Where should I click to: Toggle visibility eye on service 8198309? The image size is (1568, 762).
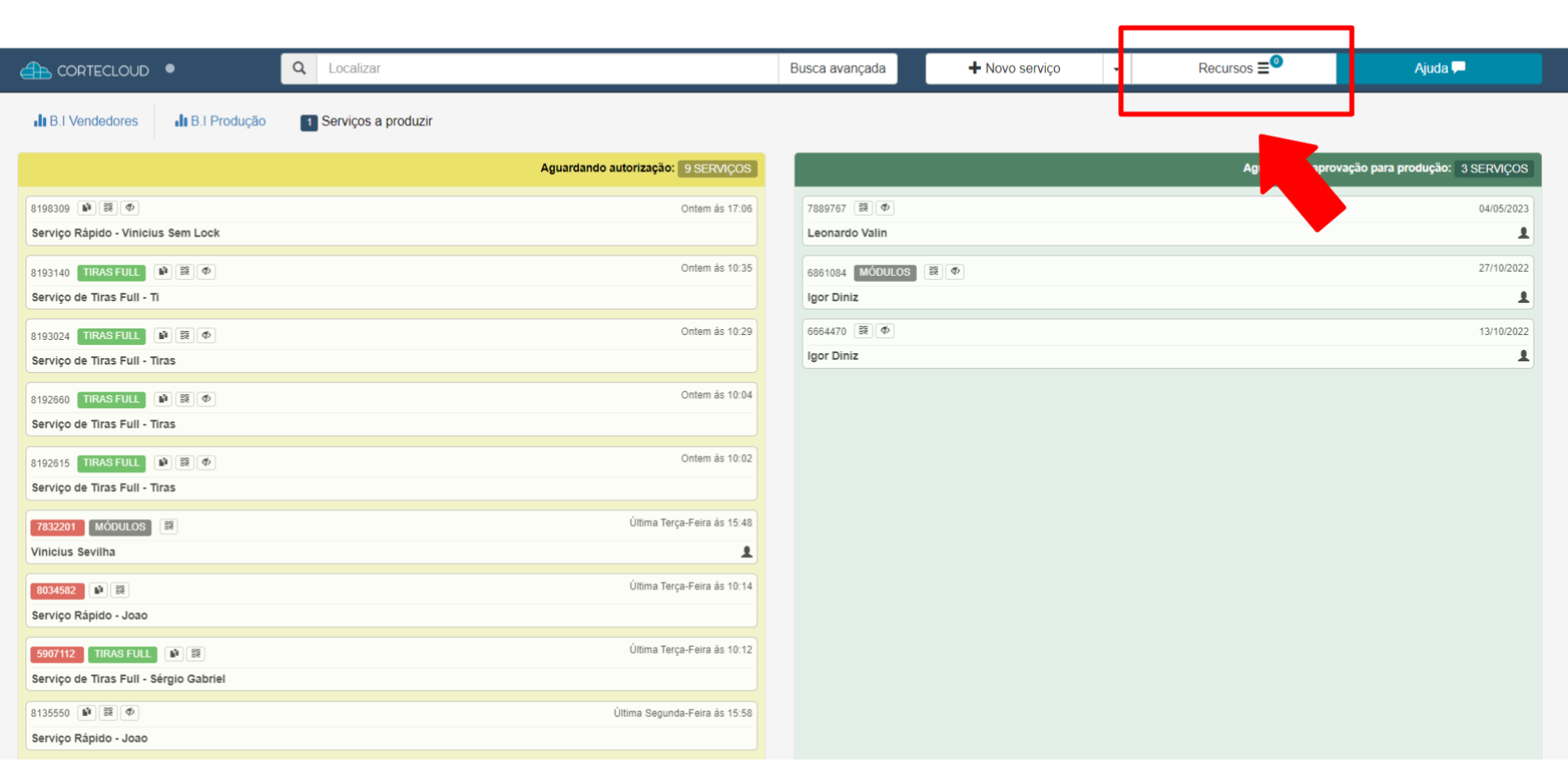[x=130, y=208]
